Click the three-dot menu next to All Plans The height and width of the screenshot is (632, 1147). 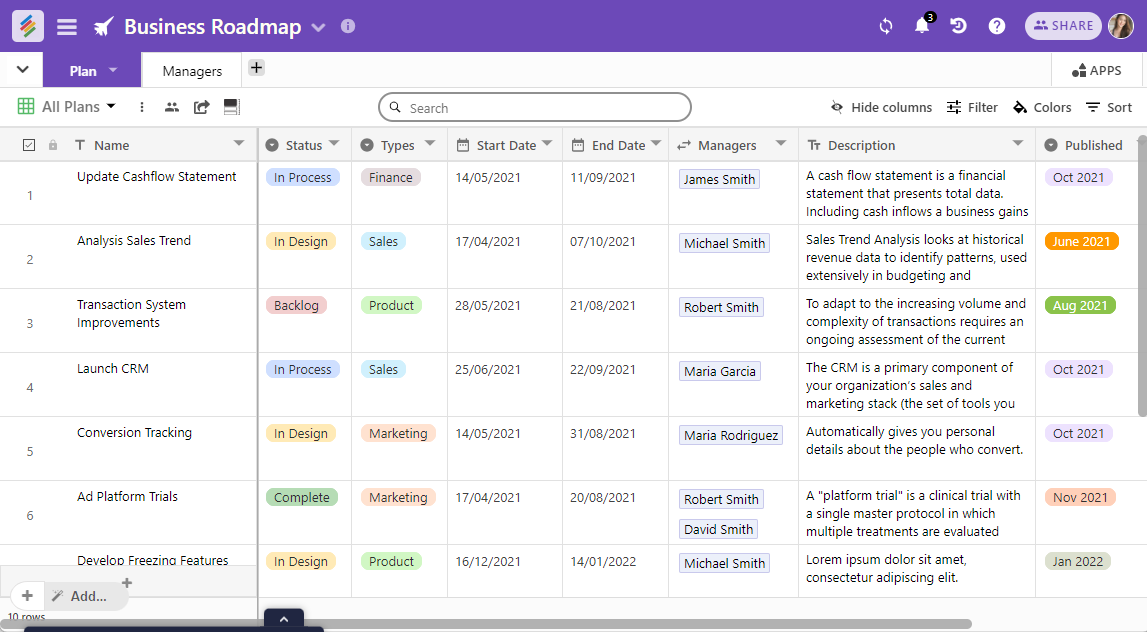pyautogui.click(x=142, y=107)
